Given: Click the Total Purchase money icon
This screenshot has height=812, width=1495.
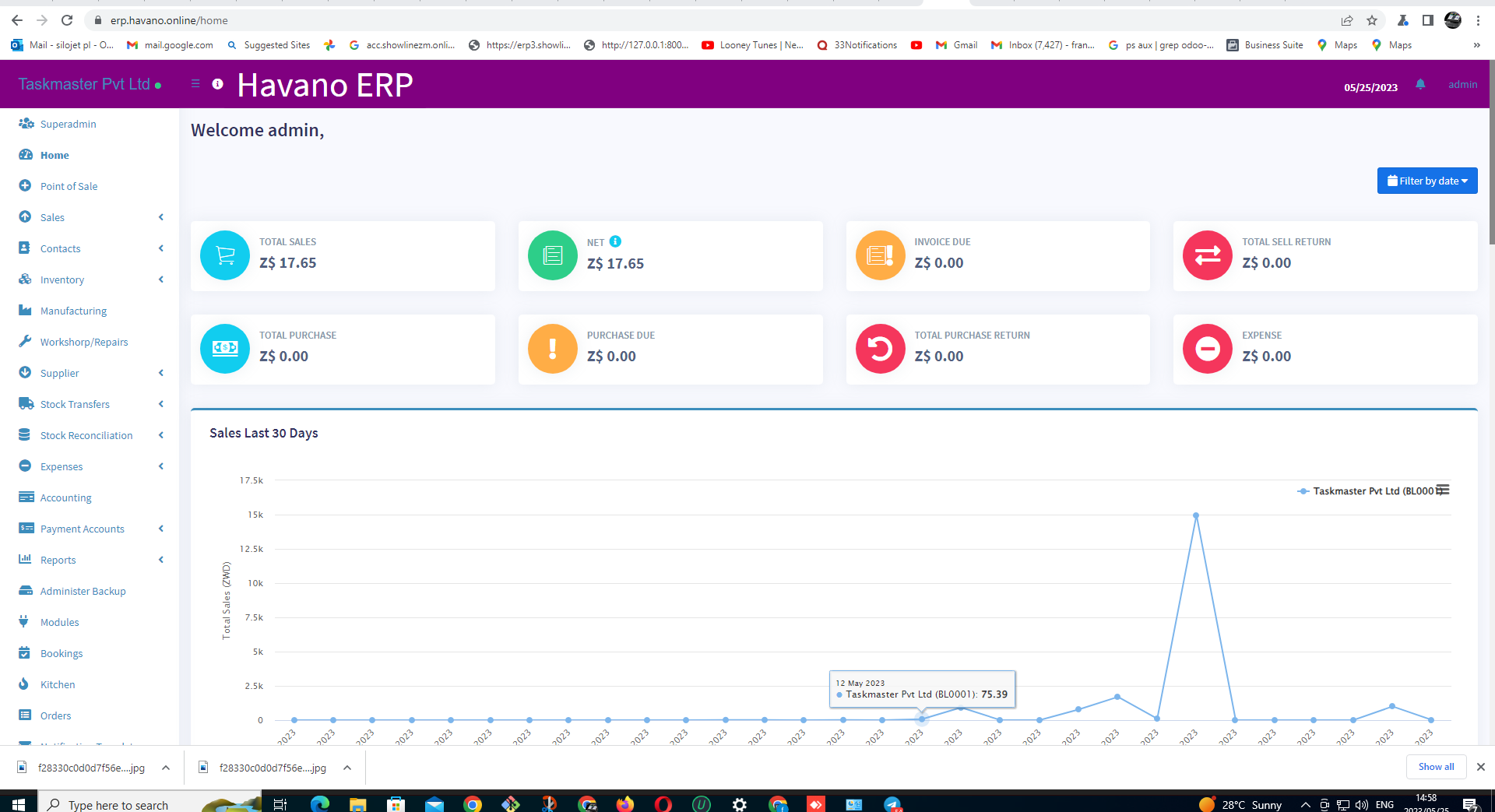Looking at the screenshot, I should coord(225,349).
